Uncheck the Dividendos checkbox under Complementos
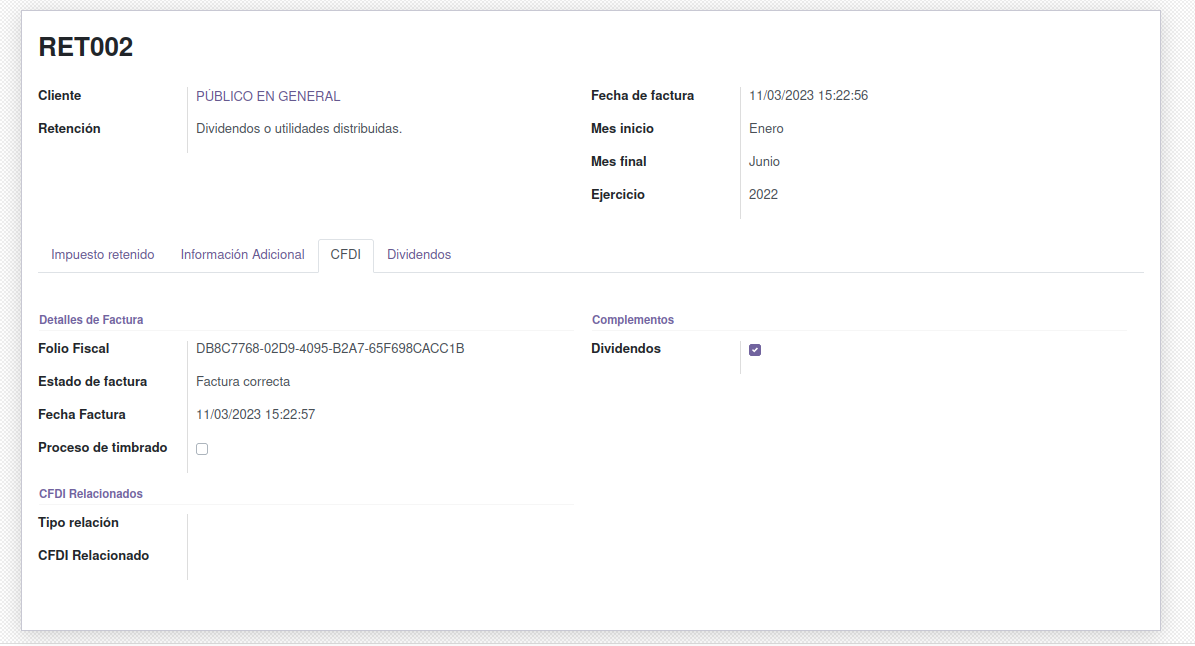The width and height of the screenshot is (1195, 646). click(x=755, y=350)
